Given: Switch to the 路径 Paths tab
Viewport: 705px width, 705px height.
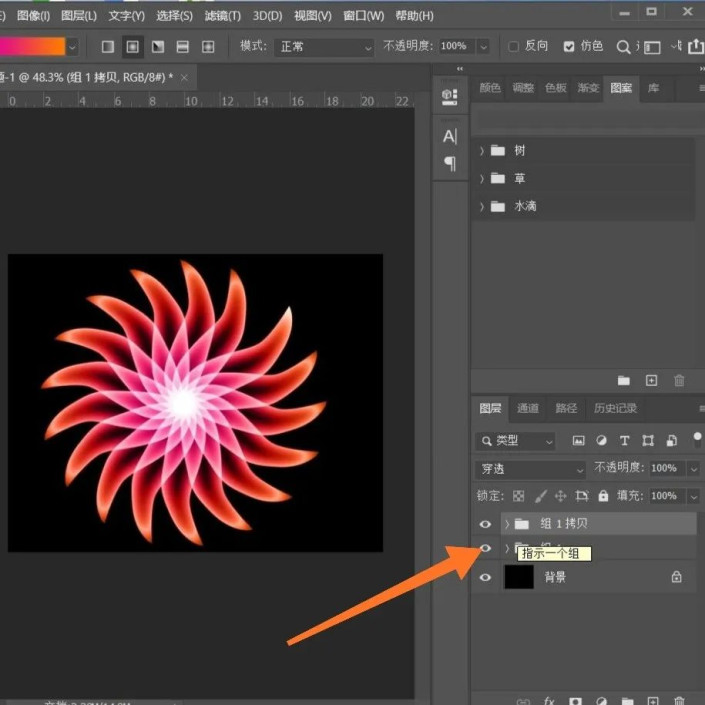Looking at the screenshot, I should pos(566,408).
